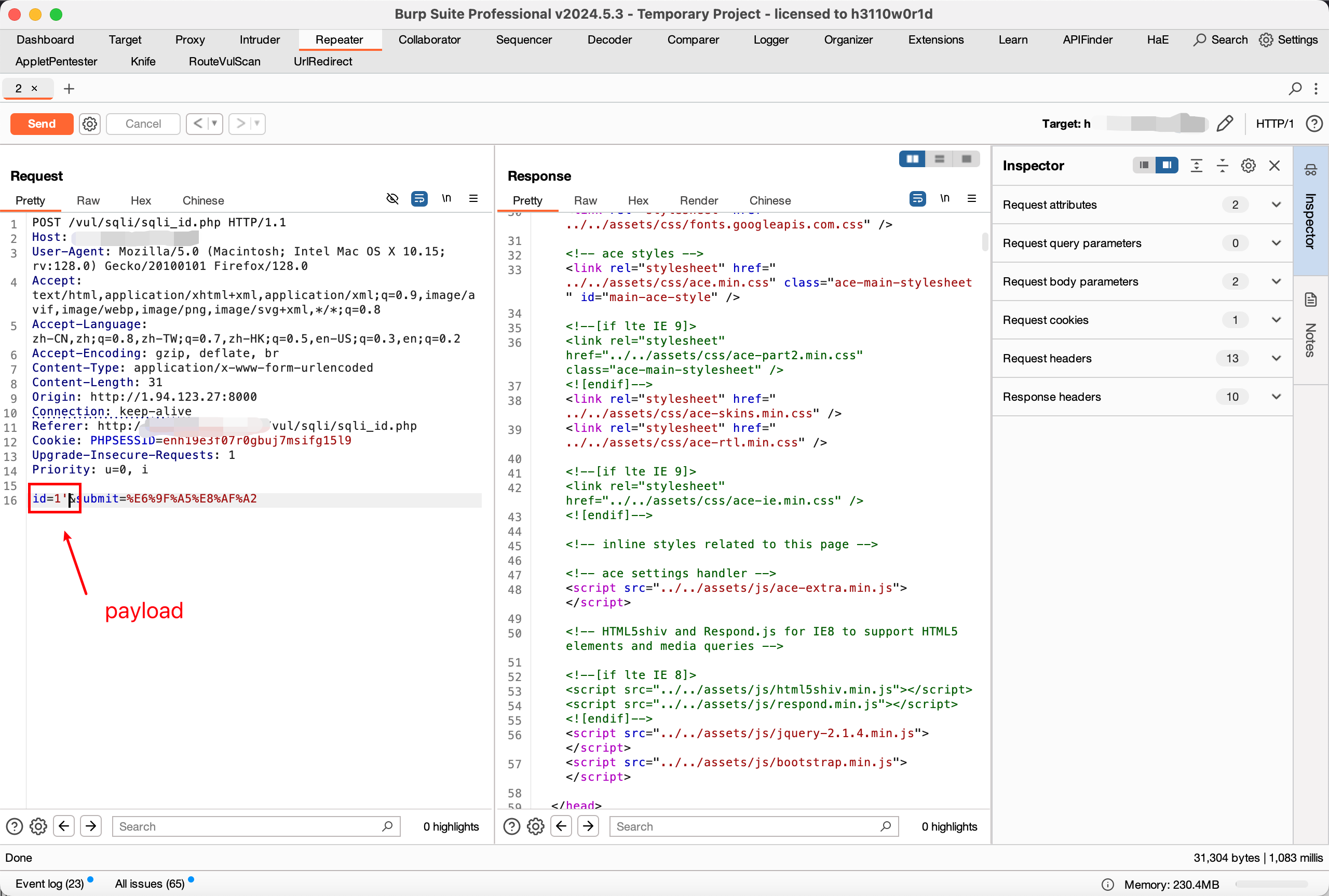1329x896 pixels.
Task: Switch to side-by-side request/response layout
Action: pos(913,159)
